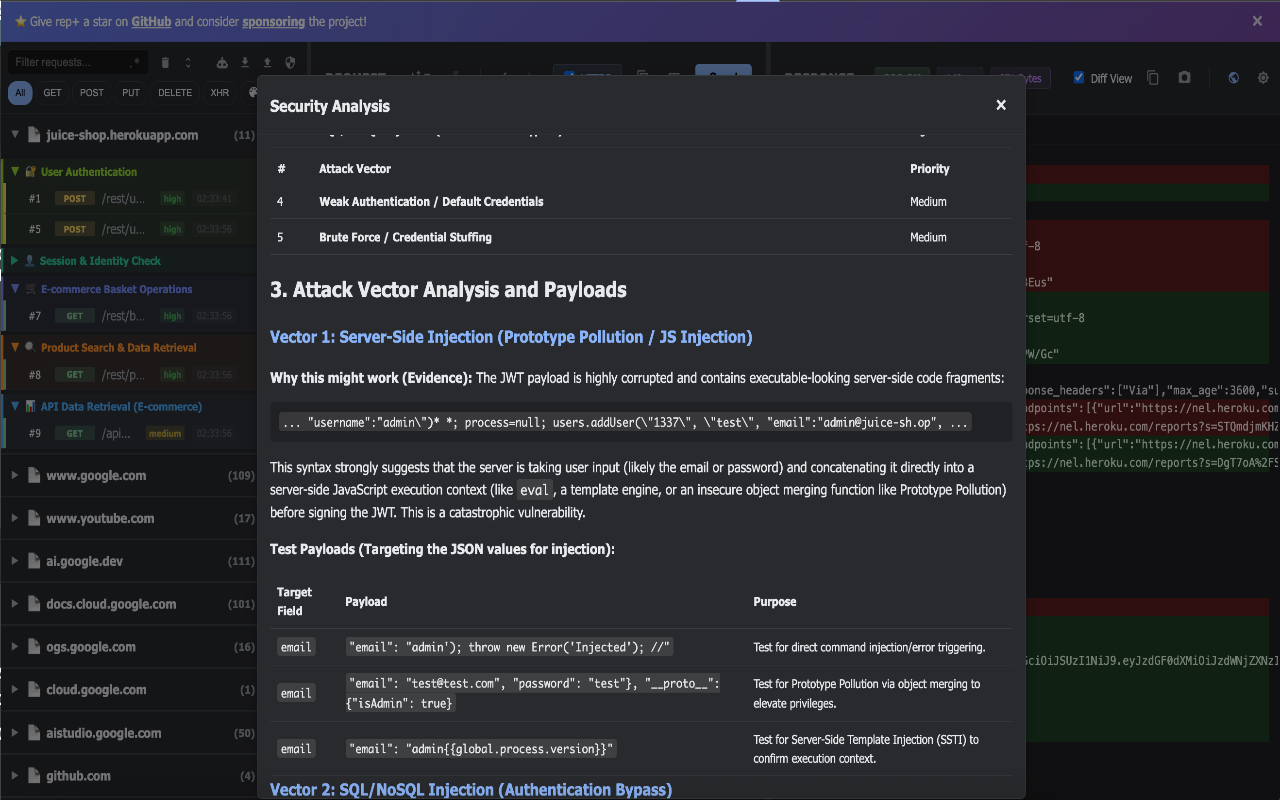The image size is (1280, 800).
Task: Click the download import icon in sidebar toolbar
Action: (x=245, y=62)
